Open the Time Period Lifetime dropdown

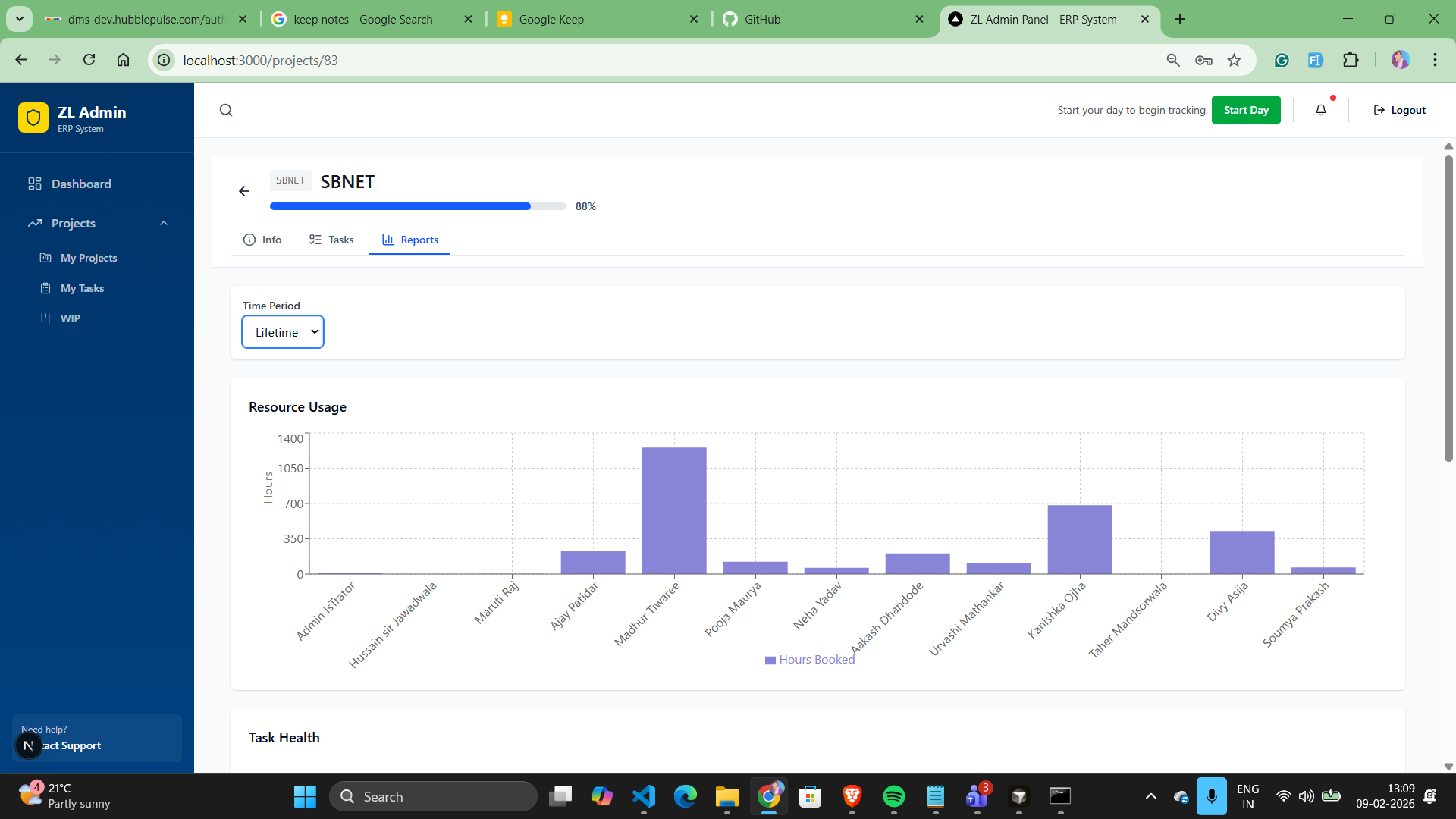(283, 332)
